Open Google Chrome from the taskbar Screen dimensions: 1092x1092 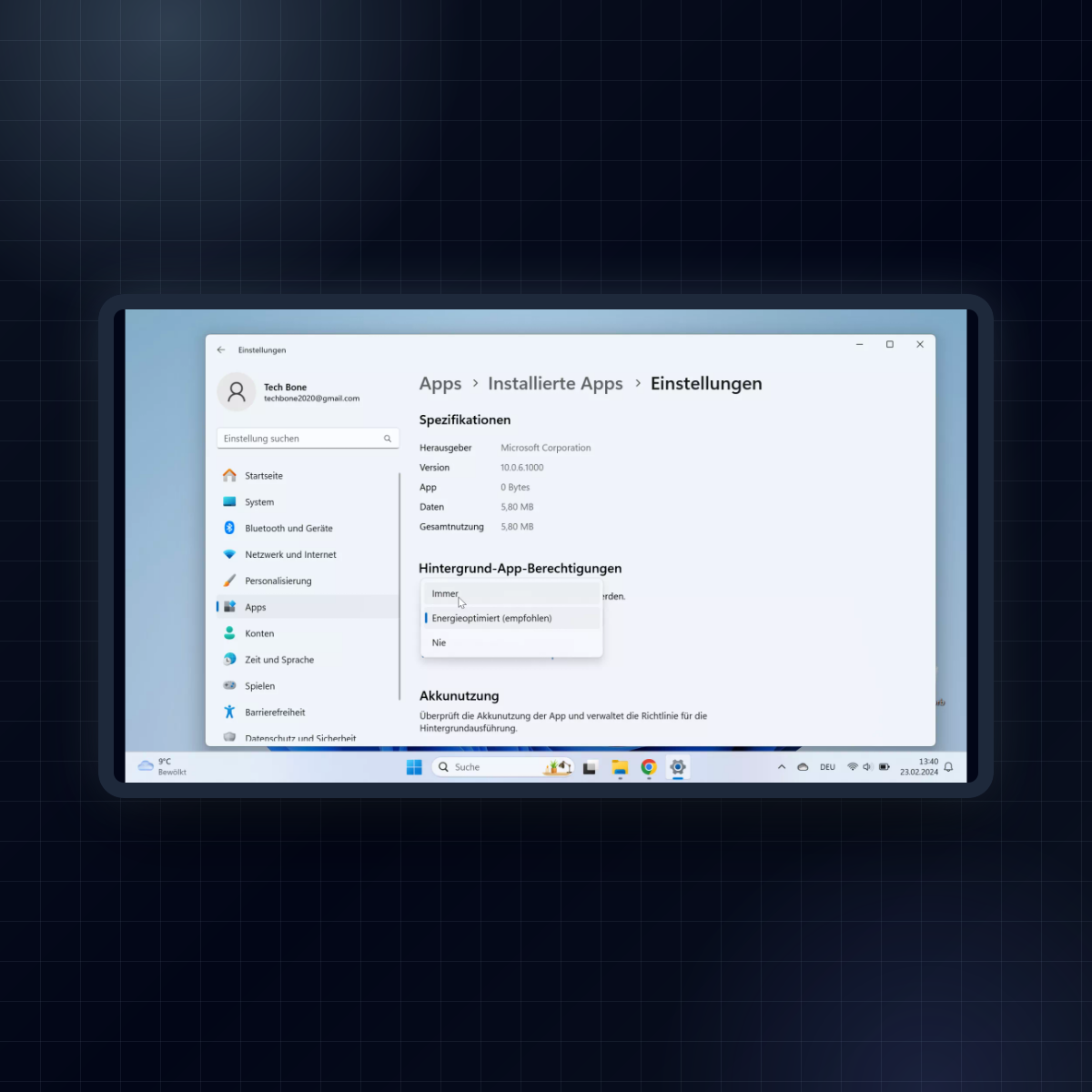tap(649, 767)
